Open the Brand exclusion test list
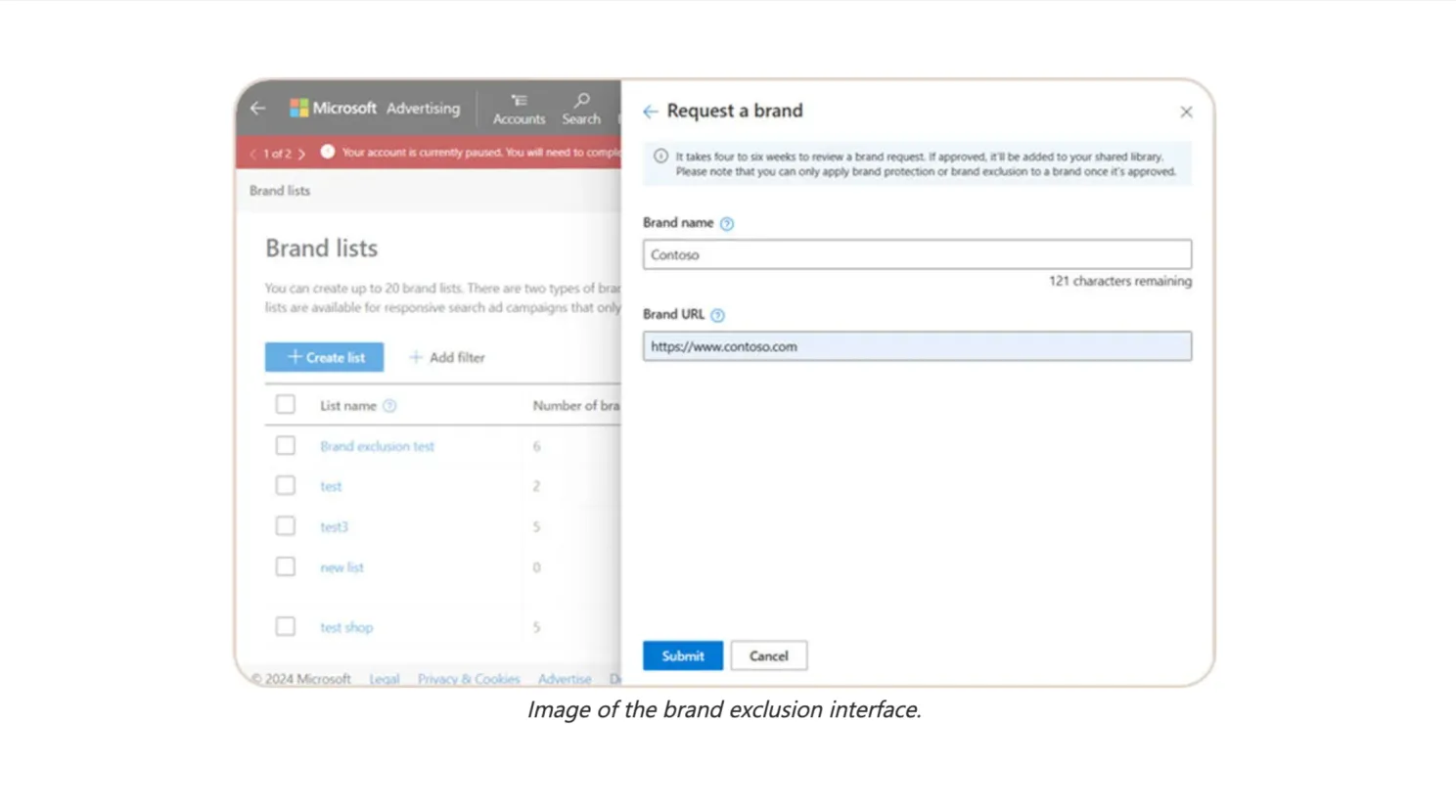Image resolution: width=1456 pixels, height=812 pixels. 377,446
